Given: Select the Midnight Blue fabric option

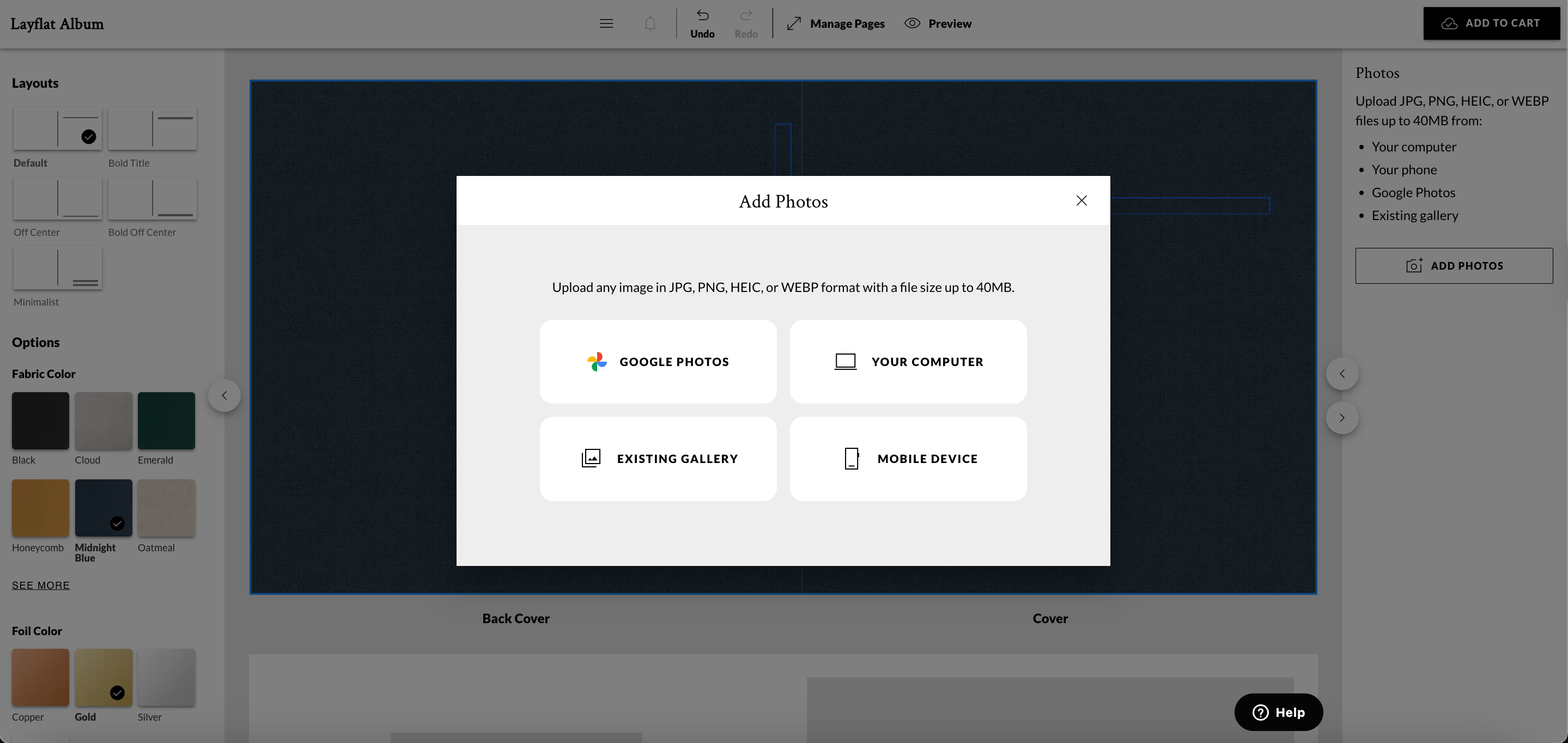Looking at the screenshot, I should pos(103,508).
